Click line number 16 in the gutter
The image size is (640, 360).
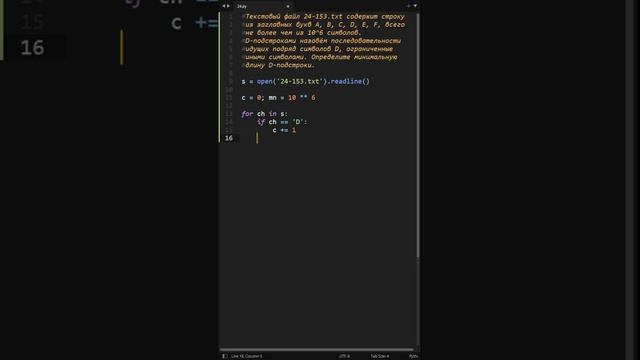pyautogui.click(x=229, y=138)
